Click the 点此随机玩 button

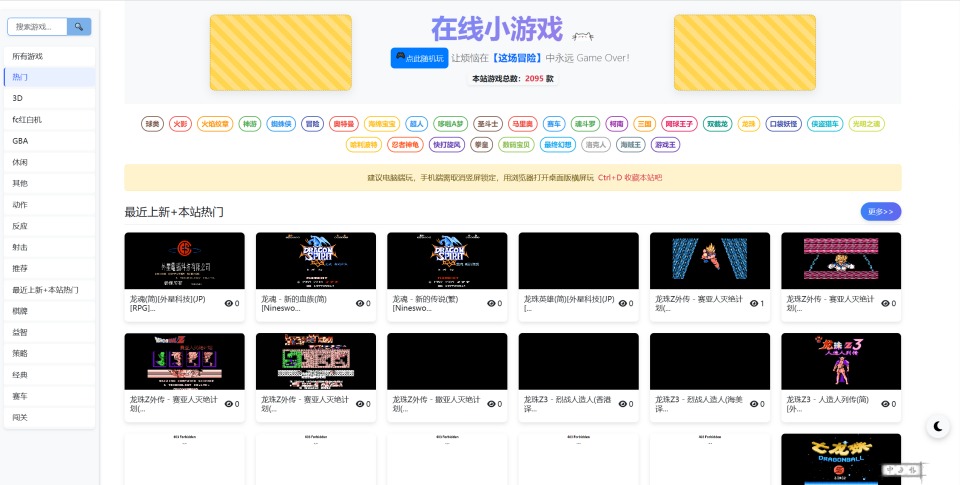(x=419, y=58)
